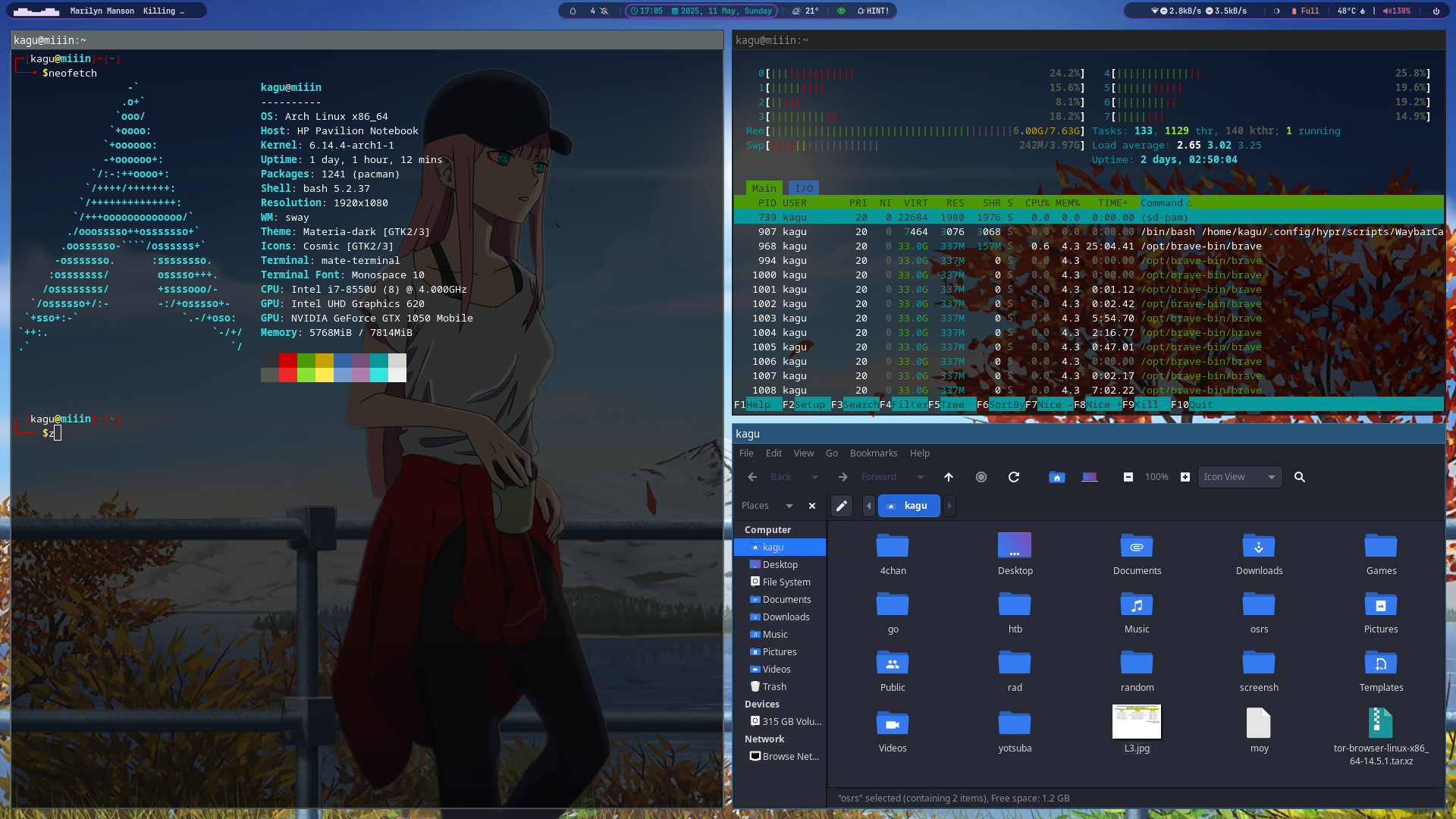Click htop's F3 Search button
The height and width of the screenshot is (819, 1456).
tap(855, 405)
